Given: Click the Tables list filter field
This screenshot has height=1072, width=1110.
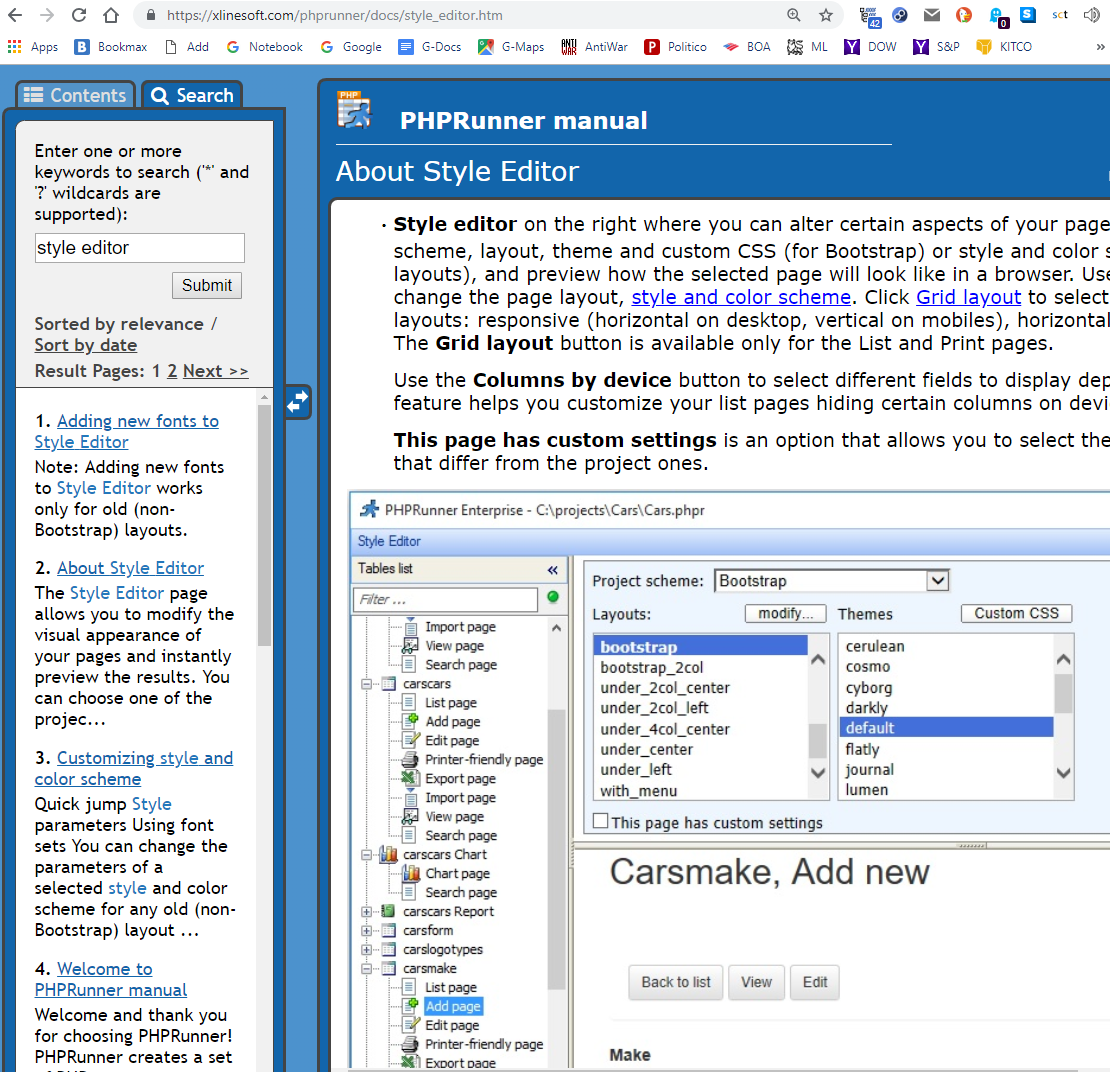Looking at the screenshot, I should click(445, 600).
